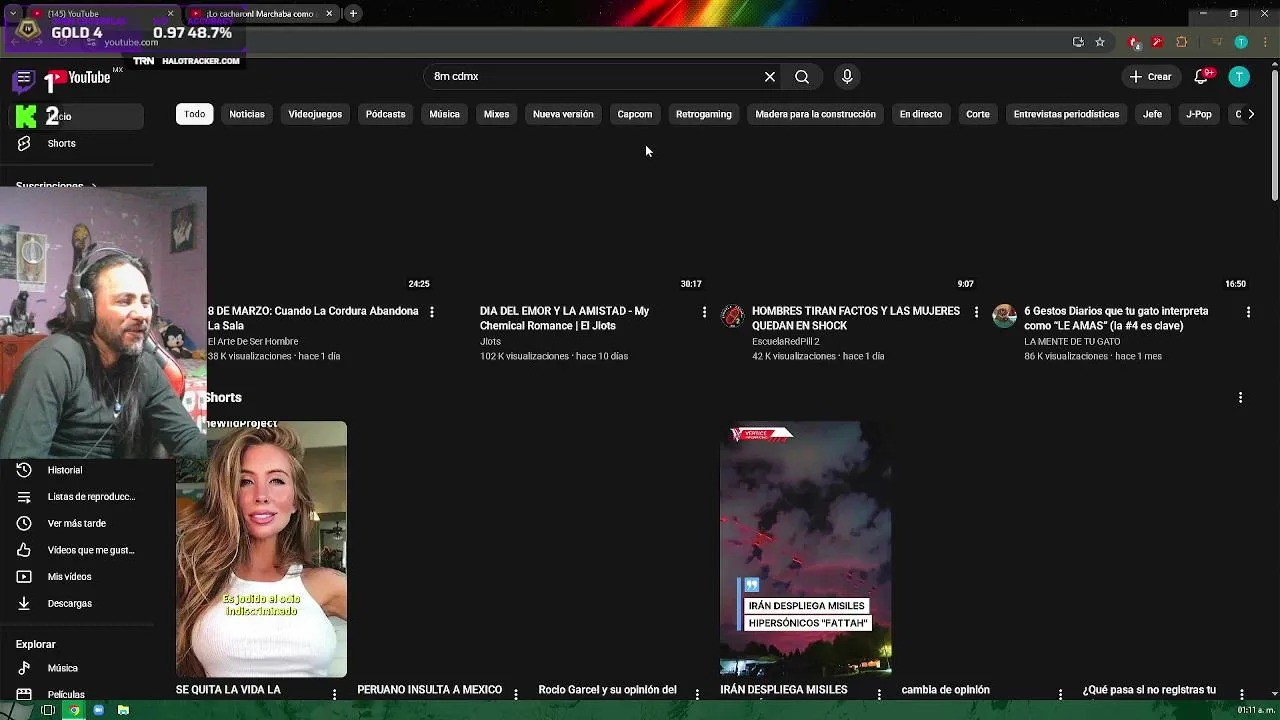Click the Crear button
Screen dimensions: 1280x720
click(x=1150, y=77)
